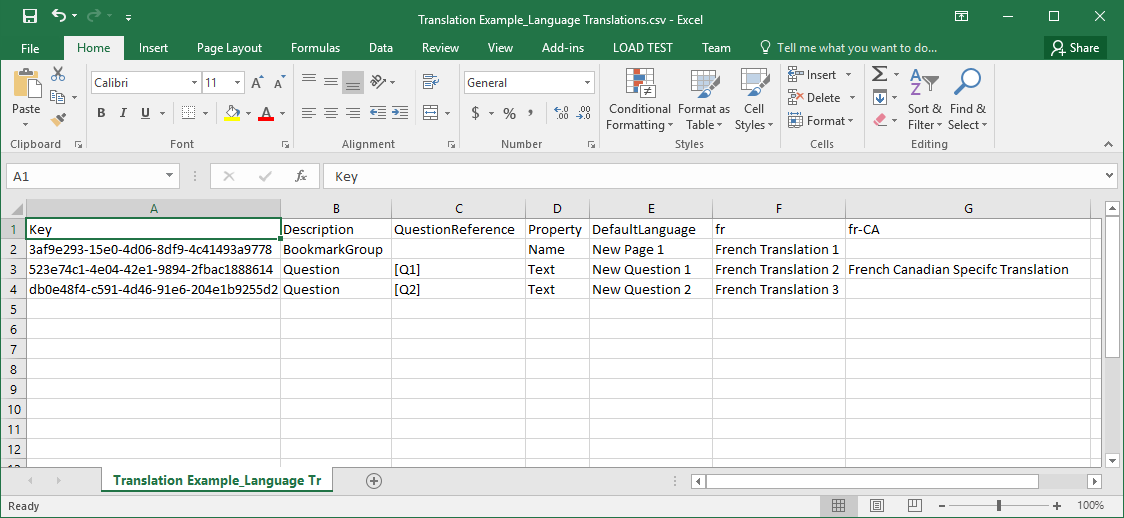This screenshot has width=1124, height=518.
Task: Toggle Italic formatting
Action: [x=124, y=113]
